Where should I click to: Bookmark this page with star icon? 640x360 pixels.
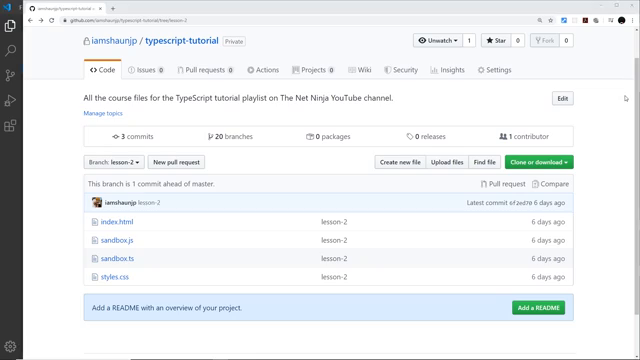[x=551, y=20]
